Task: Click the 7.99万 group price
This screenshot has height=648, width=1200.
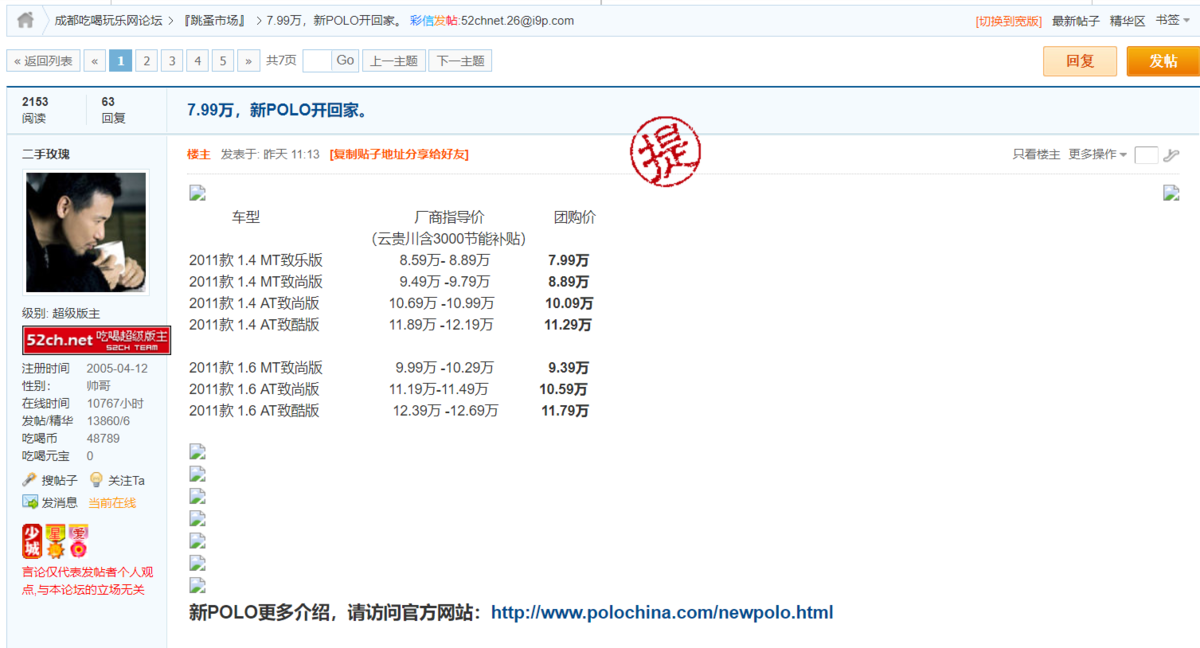Action: coord(569,260)
